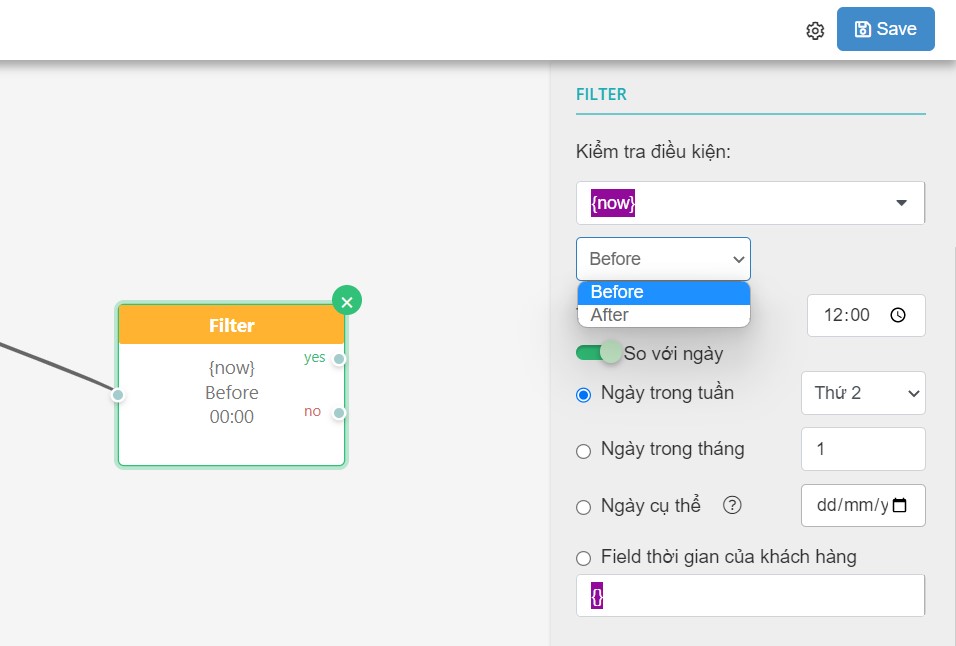Viewport: 956px width, 646px height.
Task: Click the question mark help icon
Action: tap(732, 505)
